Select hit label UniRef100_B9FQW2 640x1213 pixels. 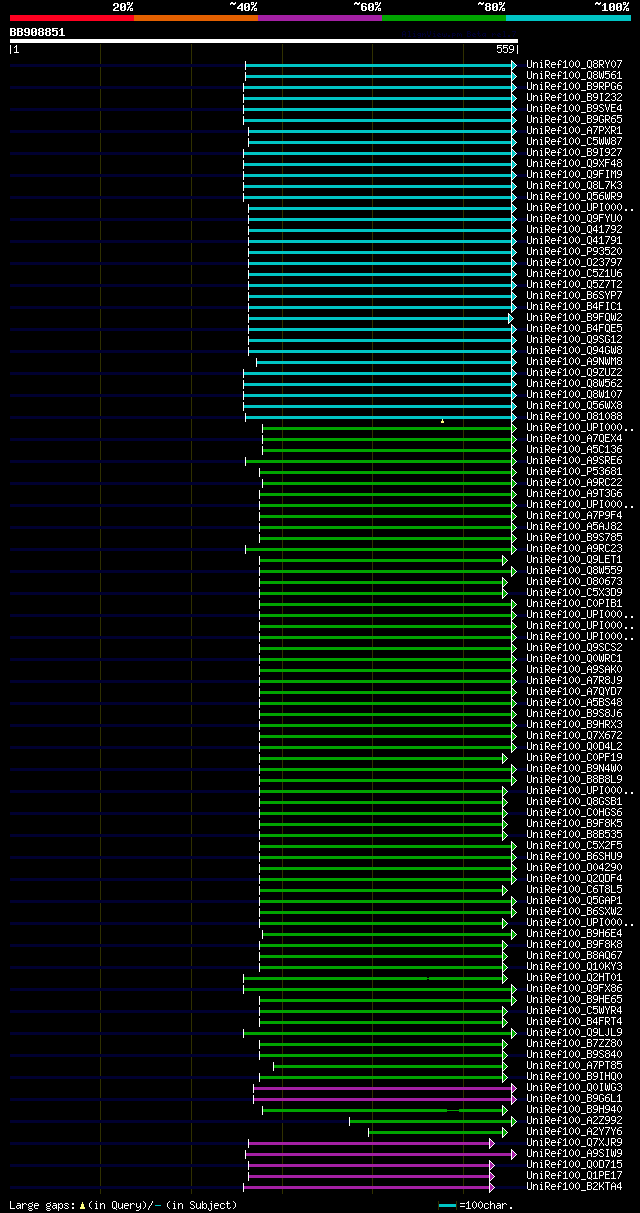[x=574, y=317]
